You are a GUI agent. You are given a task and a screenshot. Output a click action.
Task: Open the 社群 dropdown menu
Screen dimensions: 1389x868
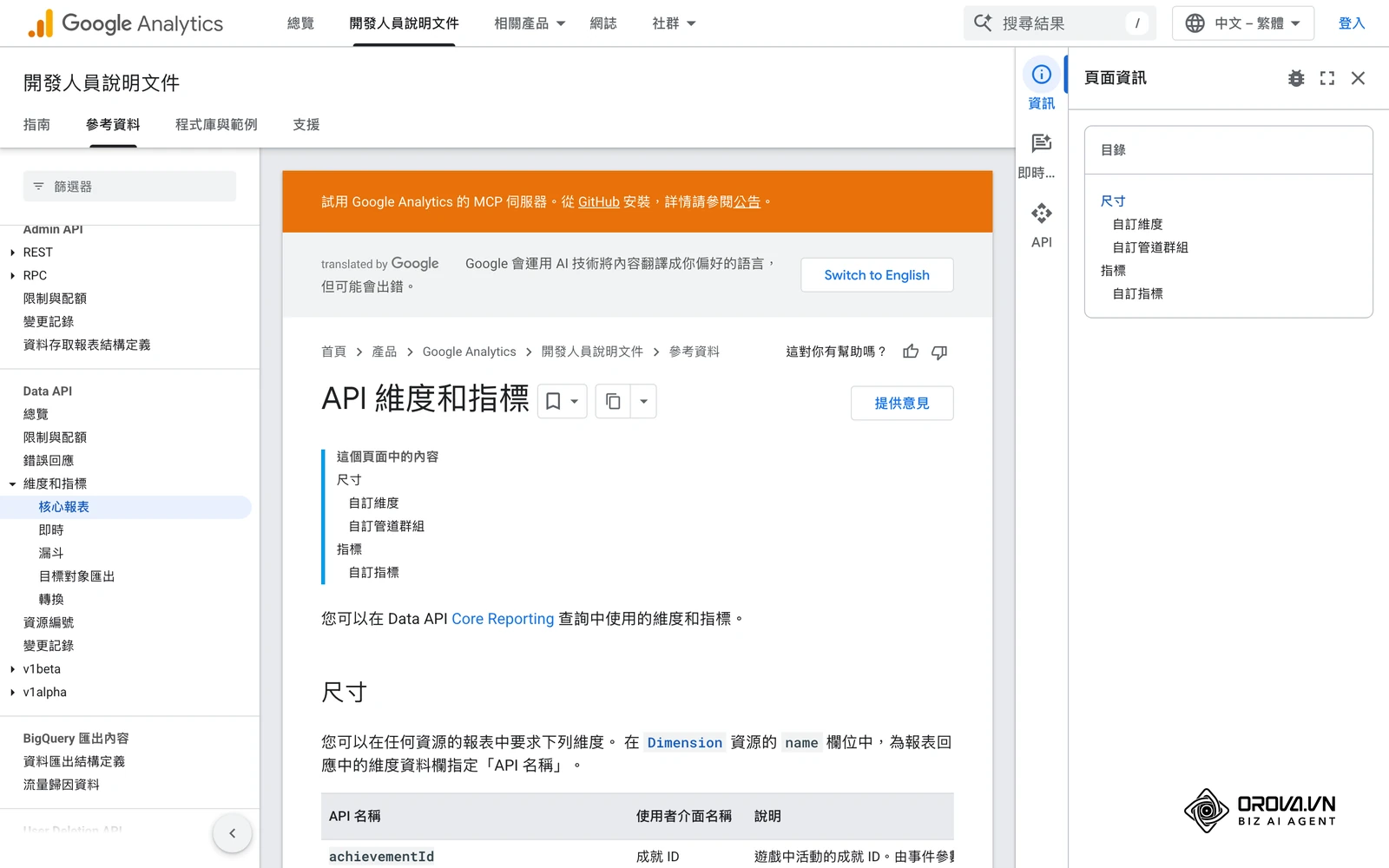click(674, 23)
